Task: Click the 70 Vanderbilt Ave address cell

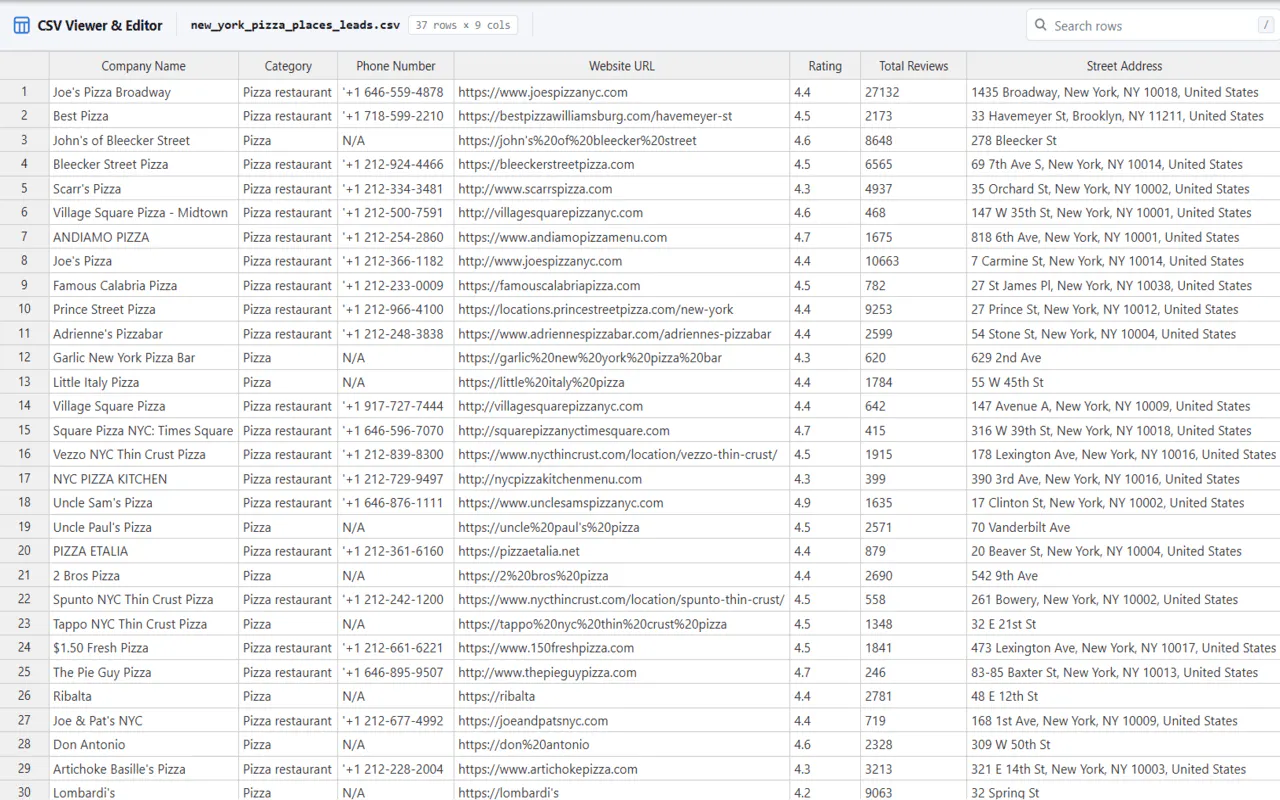Action: pyautogui.click(x=1124, y=527)
